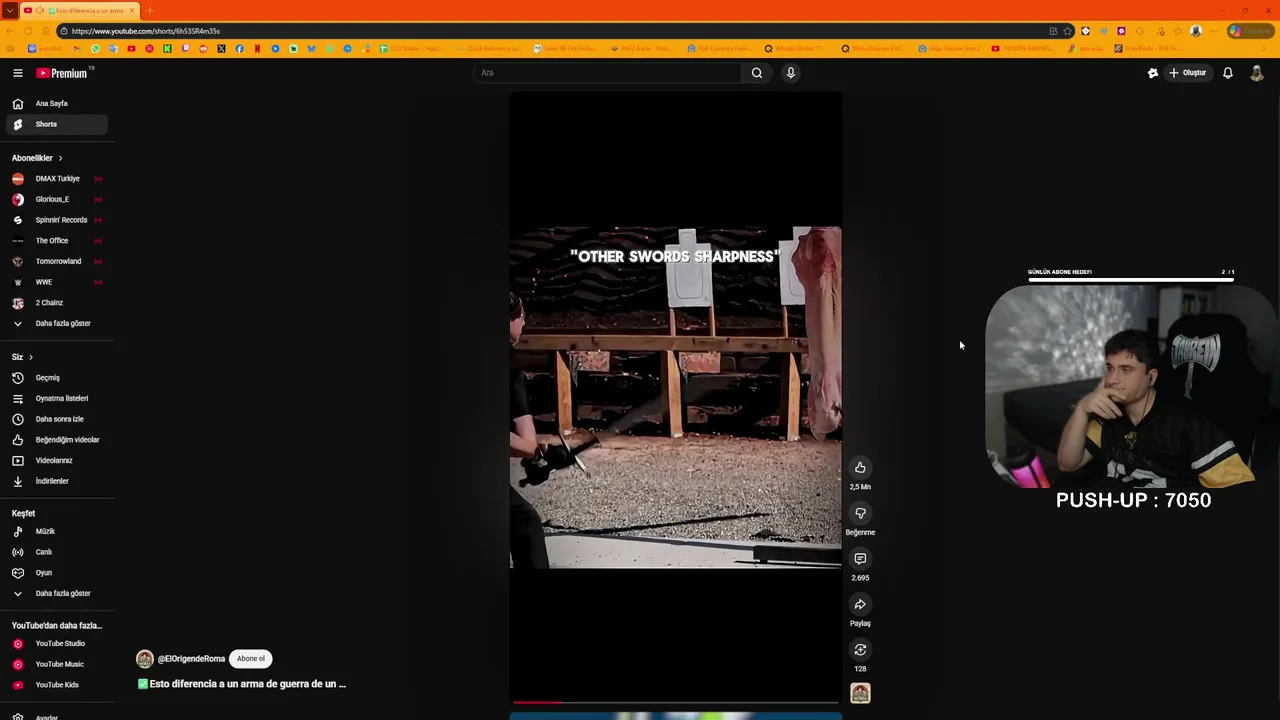
Task: Open the YouTube guide hamburger menu
Action: click(x=17, y=73)
